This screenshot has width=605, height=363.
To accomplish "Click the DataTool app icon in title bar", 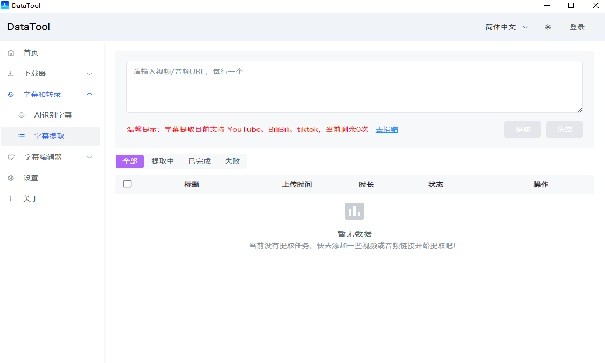I will (x=5, y=5).
